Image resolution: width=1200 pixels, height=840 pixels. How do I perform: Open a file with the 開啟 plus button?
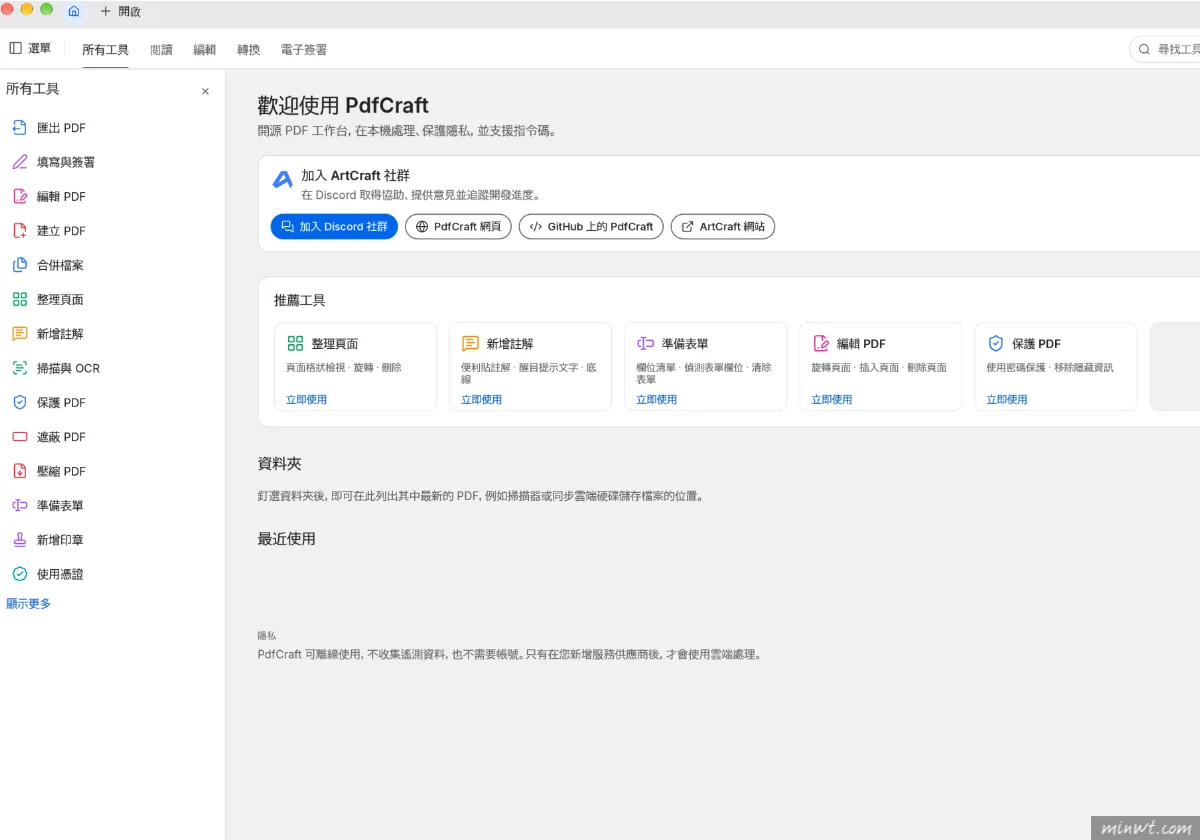(x=120, y=11)
